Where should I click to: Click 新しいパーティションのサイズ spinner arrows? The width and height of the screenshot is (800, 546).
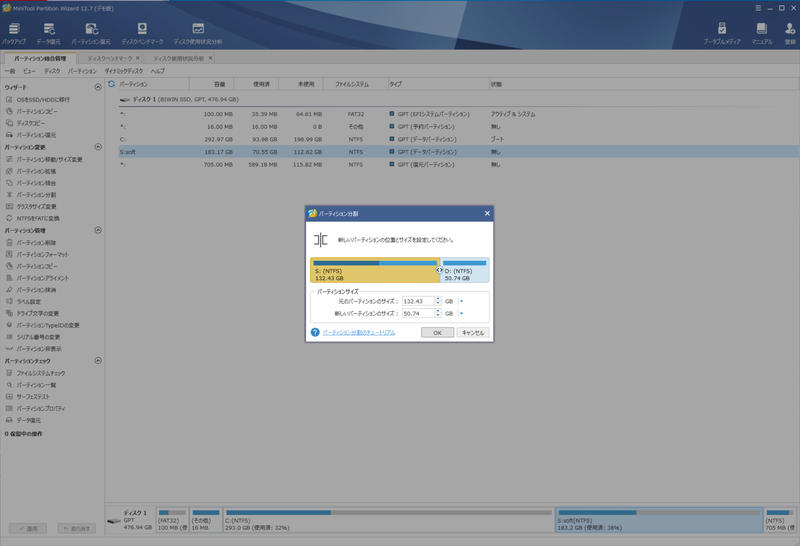click(438, 313)
